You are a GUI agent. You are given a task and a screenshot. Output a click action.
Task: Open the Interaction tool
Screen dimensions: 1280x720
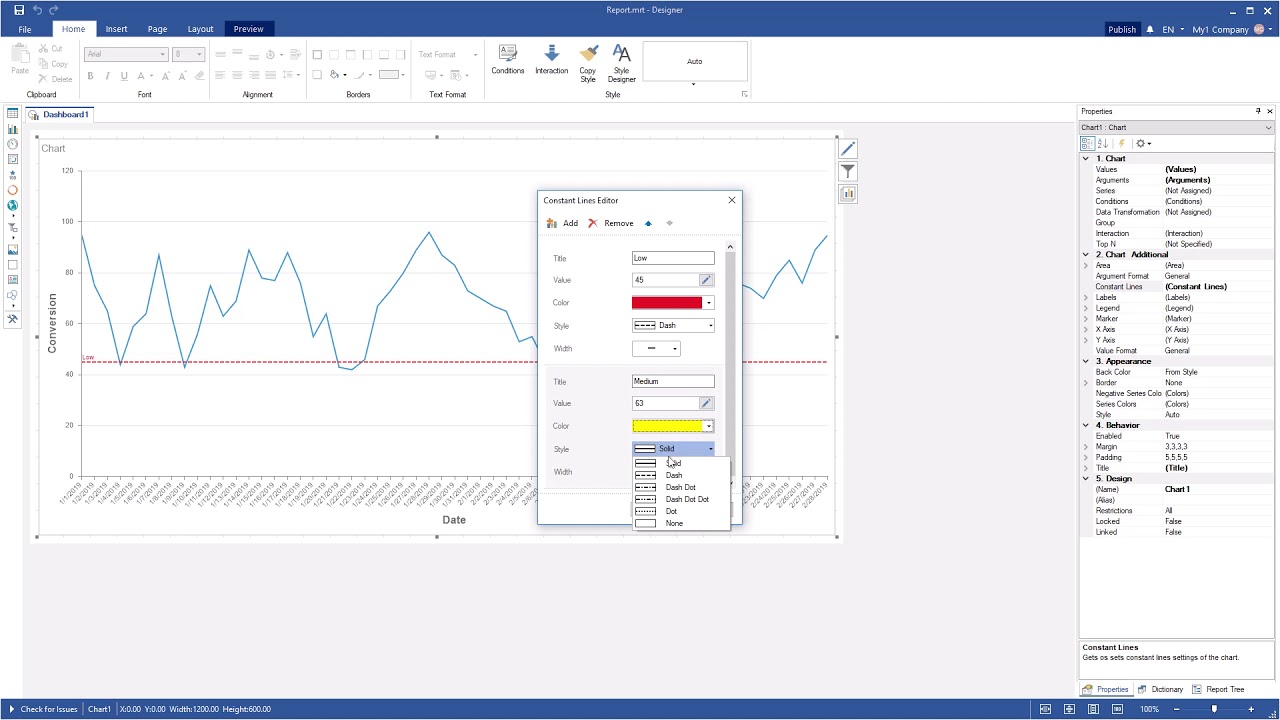(551, 60)
